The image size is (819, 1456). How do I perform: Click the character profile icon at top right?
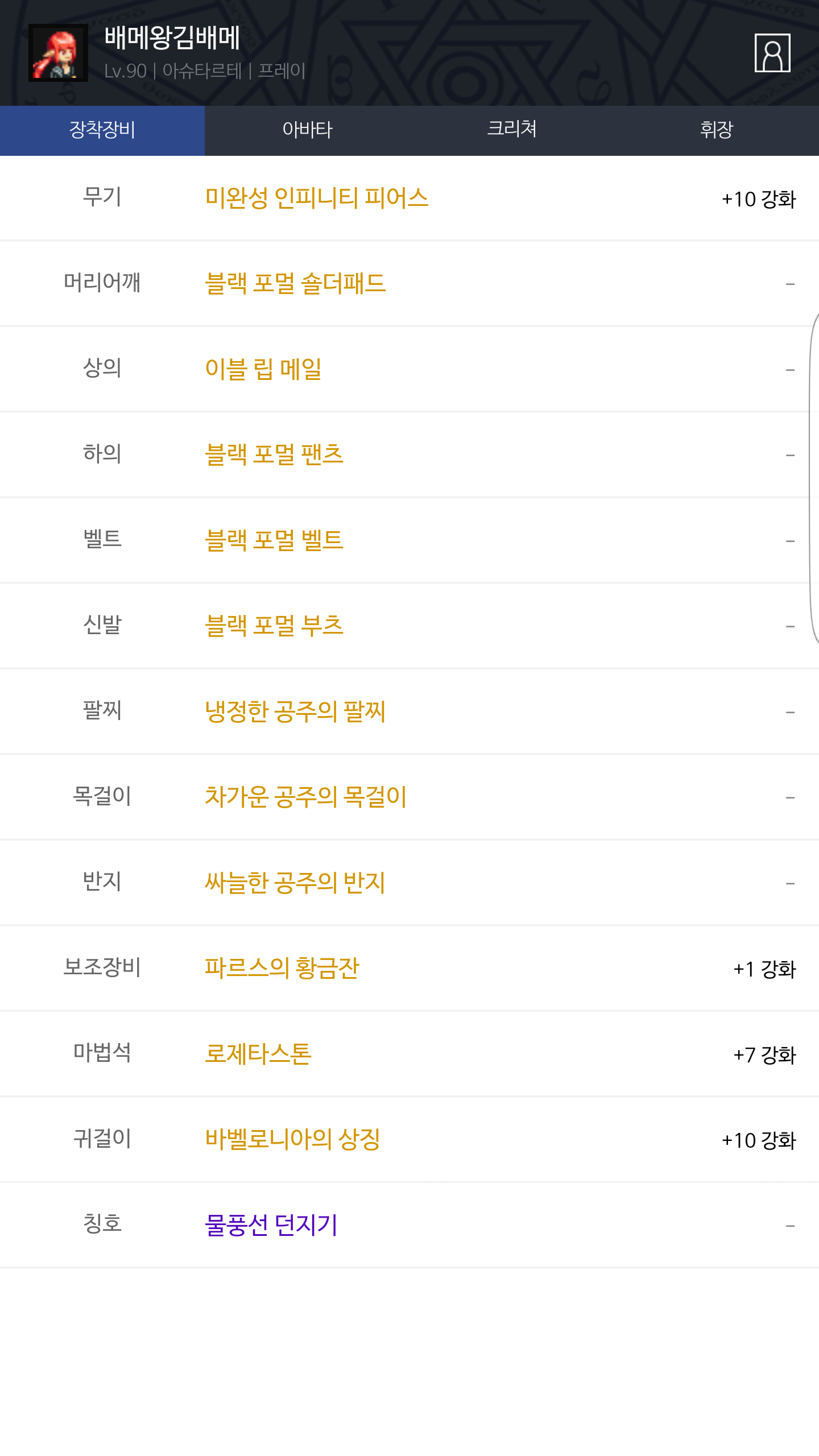[x=772, y=53]
